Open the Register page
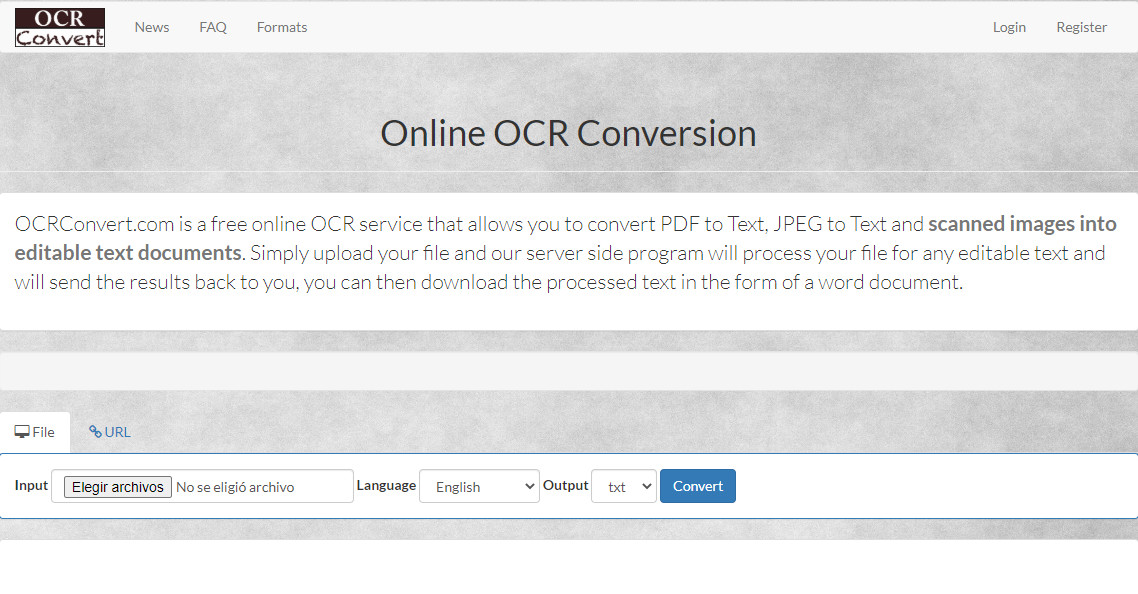Viewport: 1138px width, 594px height. click(x=1081, y=28)
